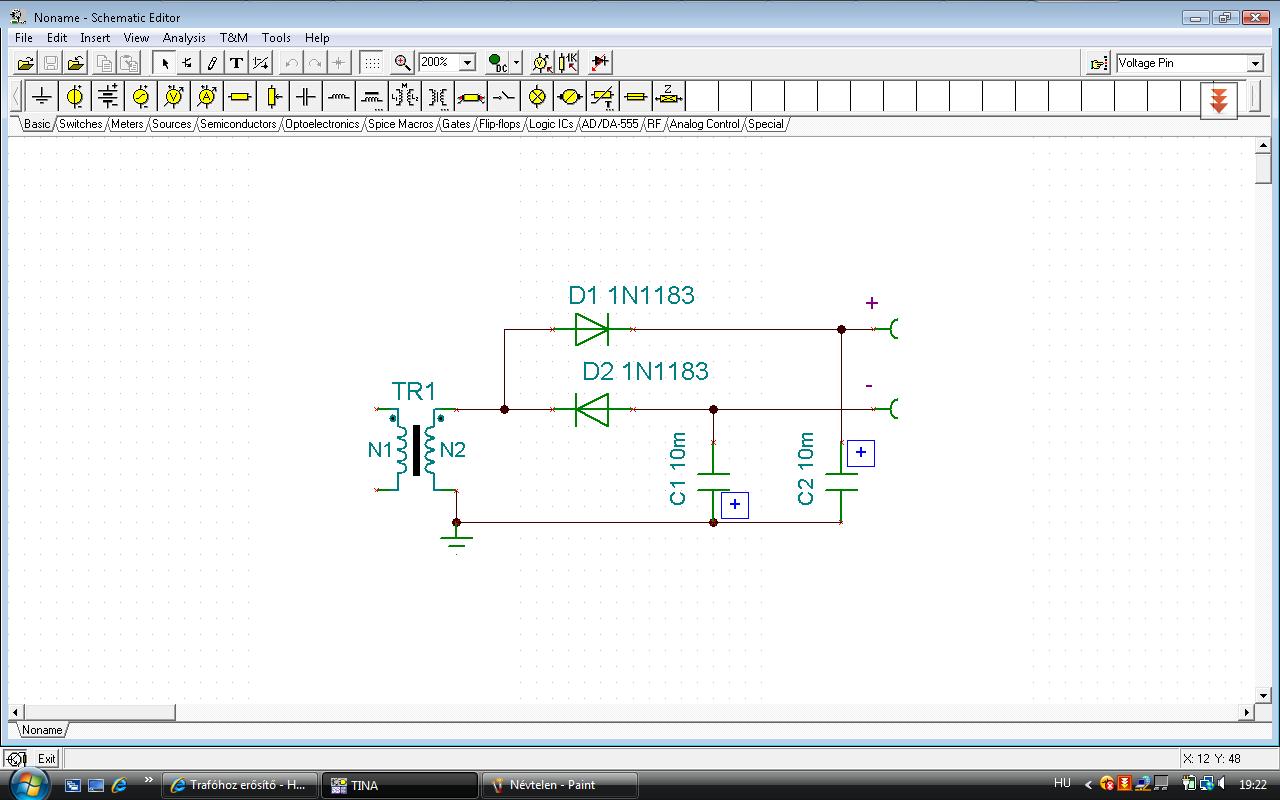The height and width of the screenshot is (800, 1280).
Task: Insert a voltage source component
Action: pos(74,96)
